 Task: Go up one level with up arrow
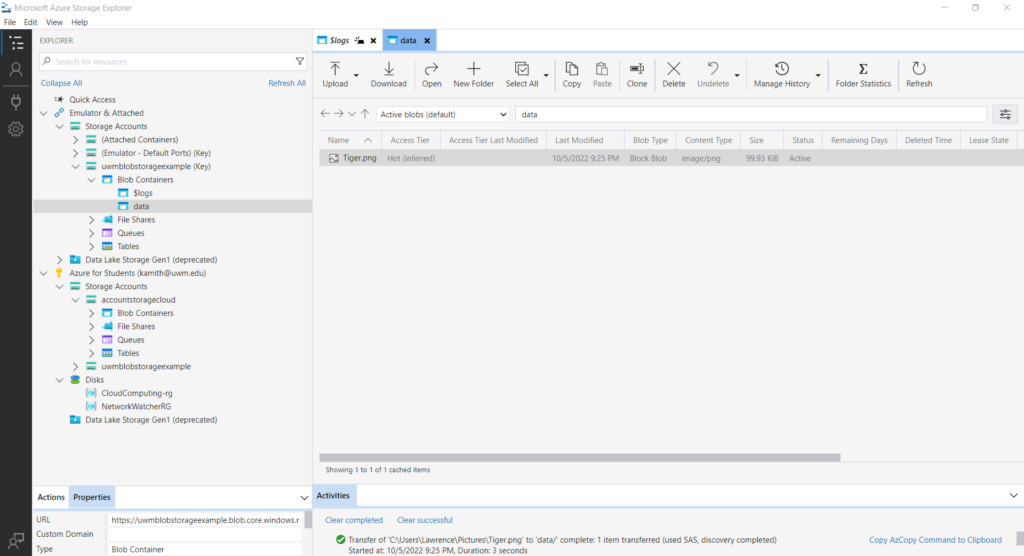coord(365,114)
